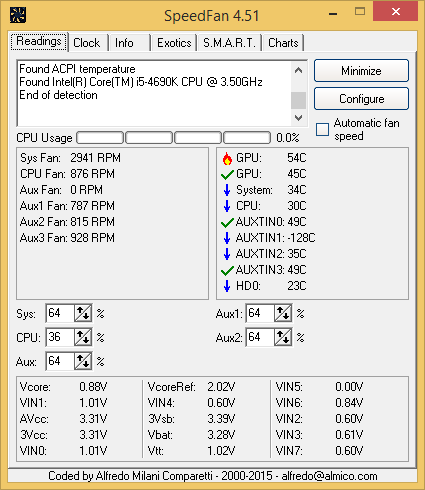Image resolution: width=425 pixels, height=490 pixels.
Task: Click the AVcc 3.31V reading
Action: [63, 419]
